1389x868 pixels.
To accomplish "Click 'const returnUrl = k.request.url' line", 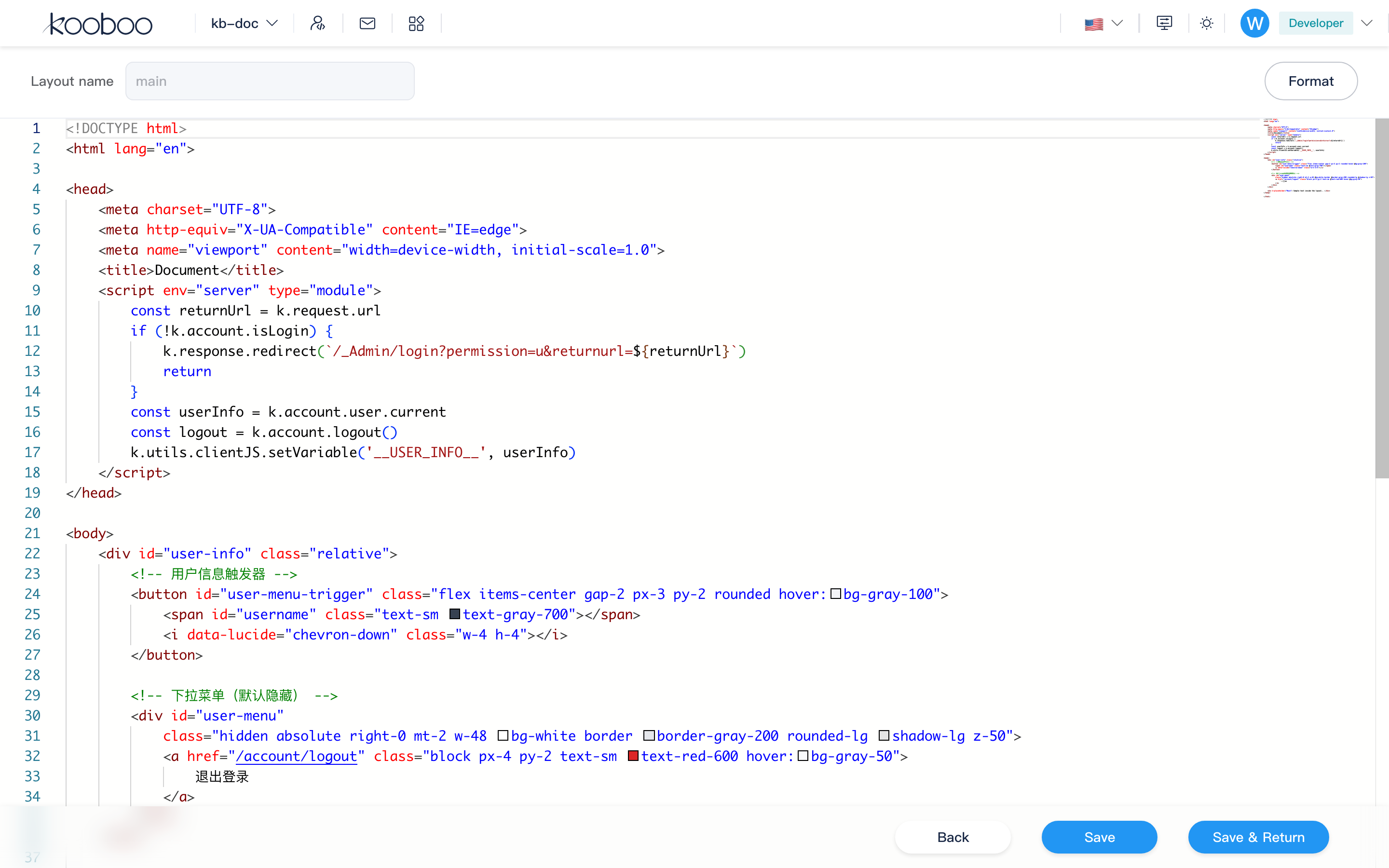I will [256, 311].
